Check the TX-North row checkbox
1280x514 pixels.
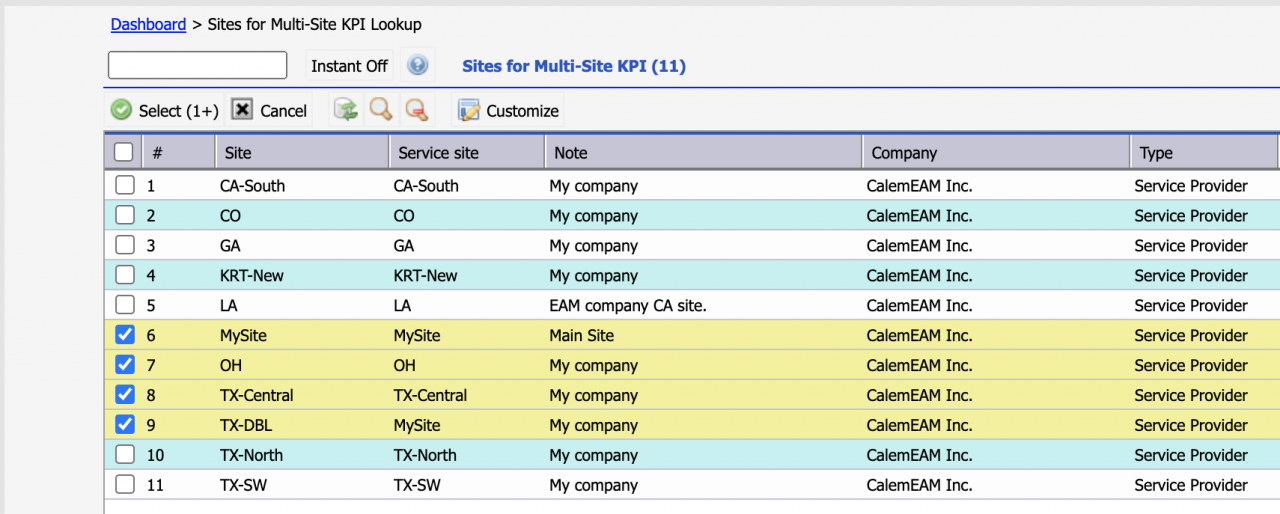tap(124, 455)
